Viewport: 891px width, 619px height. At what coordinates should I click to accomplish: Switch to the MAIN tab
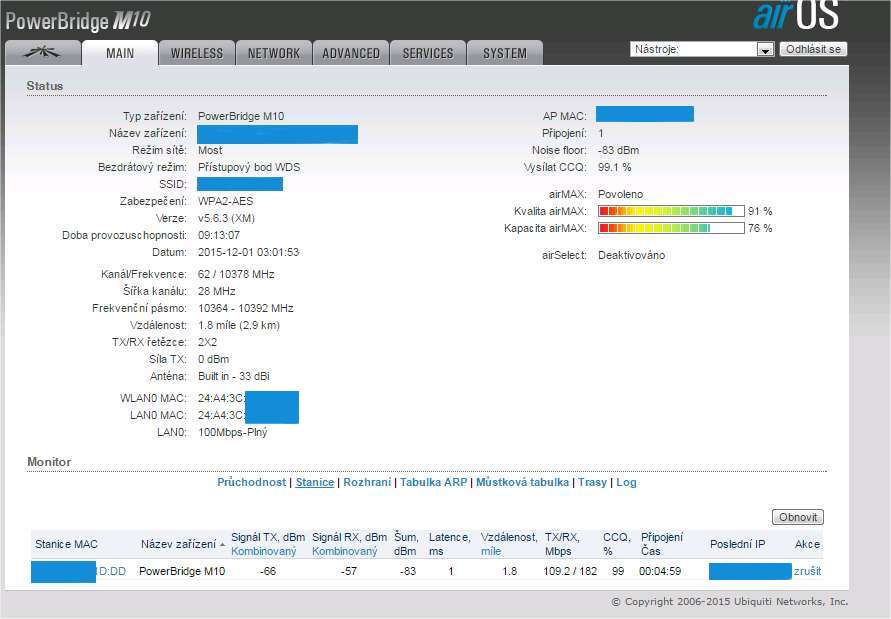tap(120, 53)
